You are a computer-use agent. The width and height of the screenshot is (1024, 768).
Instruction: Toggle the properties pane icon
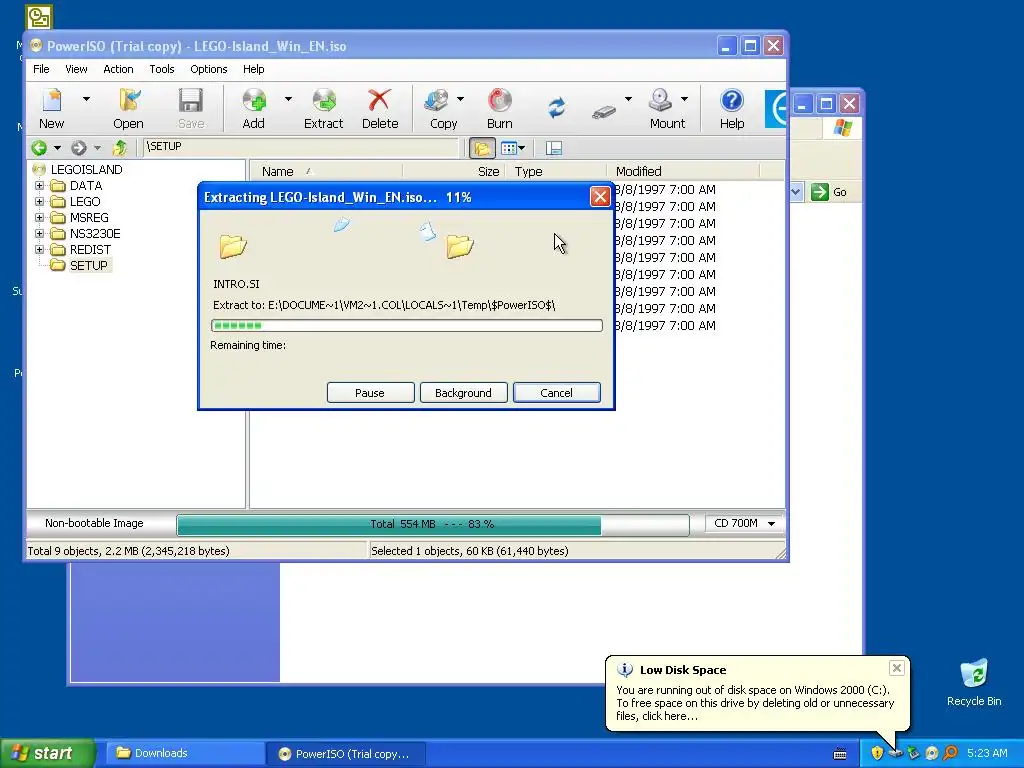click(x=554, y=148)
